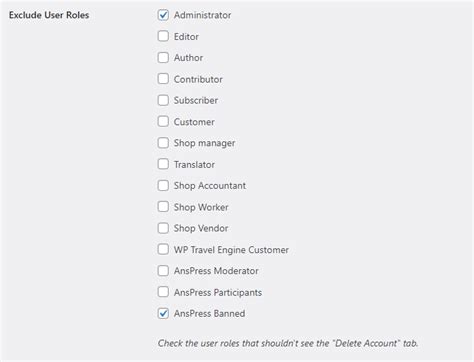Viewport: 474px width, 362px height.
Task: Click the Administrator label text
Action: tap(202, 15)
